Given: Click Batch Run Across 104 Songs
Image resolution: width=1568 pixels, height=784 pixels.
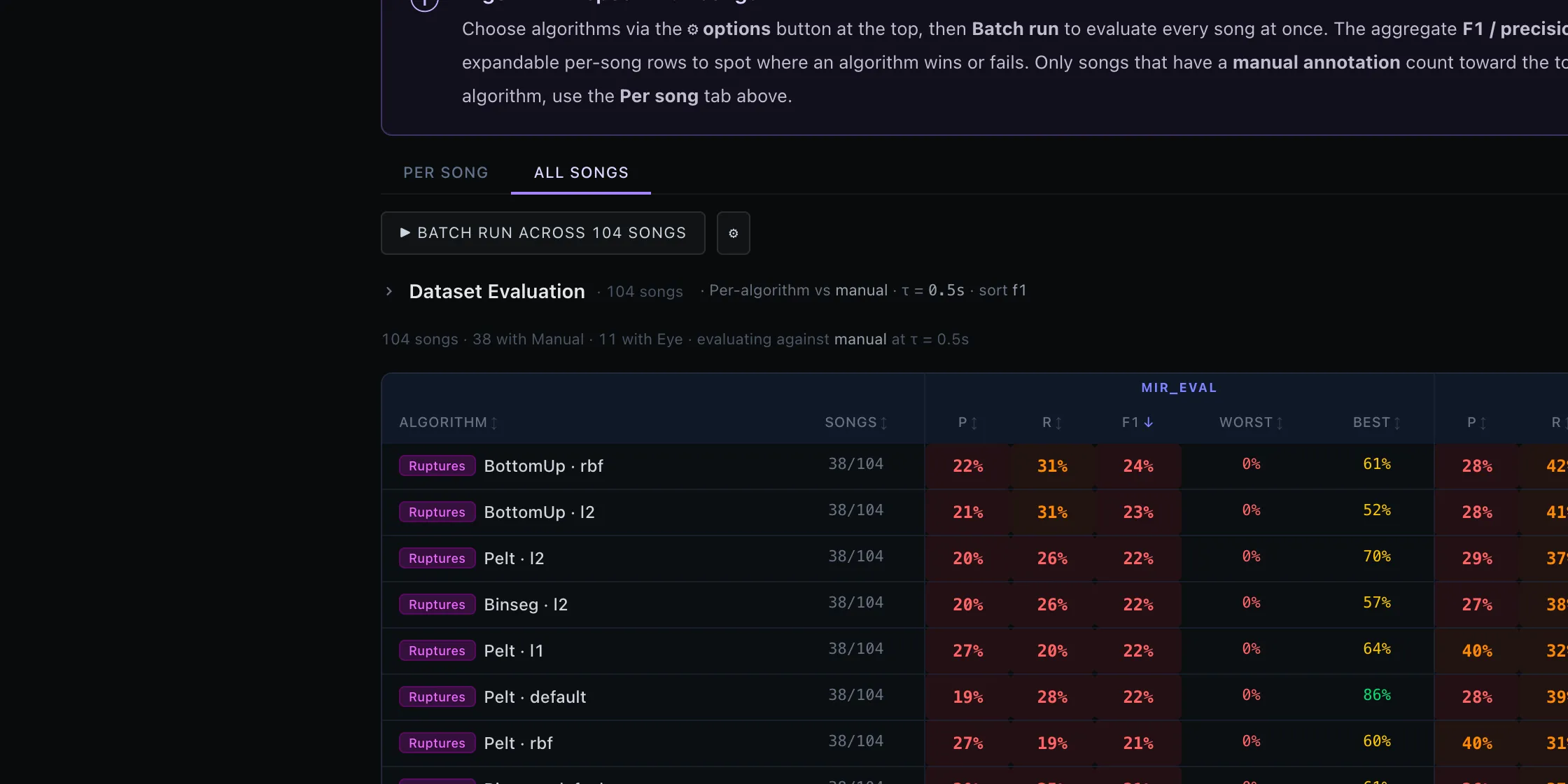Looking at the screenshot, I should 542,233.
